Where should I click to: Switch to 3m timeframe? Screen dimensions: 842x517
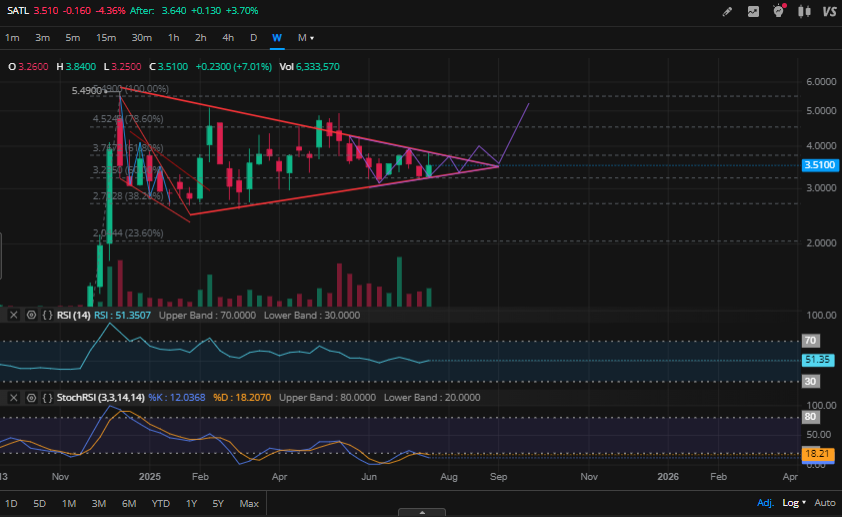(x=42, y=38)
